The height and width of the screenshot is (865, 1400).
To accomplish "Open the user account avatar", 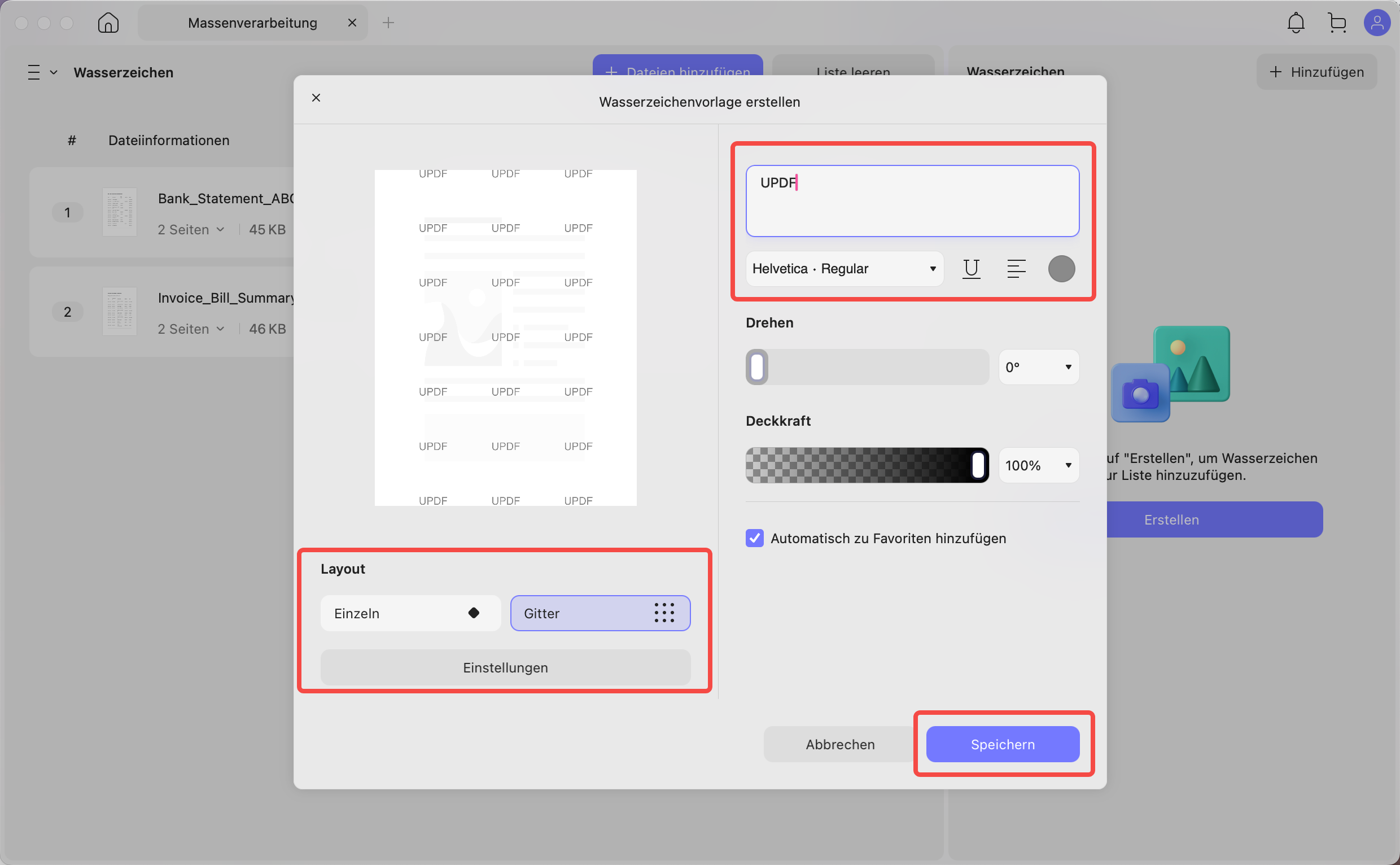I will tap(1377, 23).
